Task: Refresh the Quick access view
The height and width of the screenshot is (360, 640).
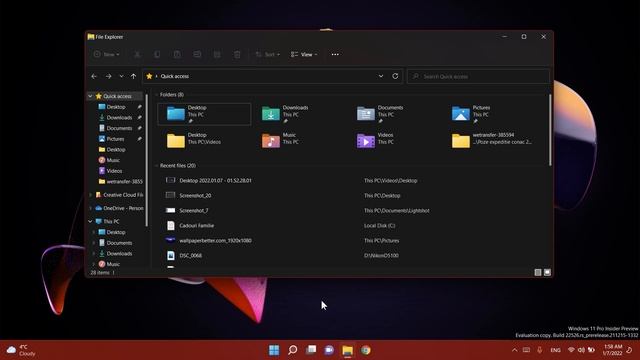Action: pos(395,76)
